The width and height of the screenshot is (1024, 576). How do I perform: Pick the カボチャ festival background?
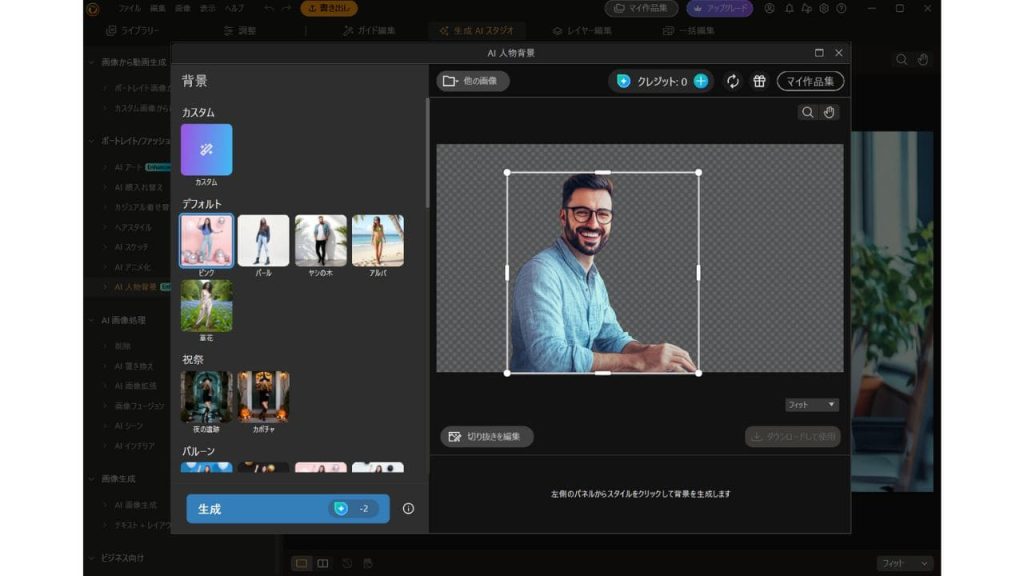(263, 397)
